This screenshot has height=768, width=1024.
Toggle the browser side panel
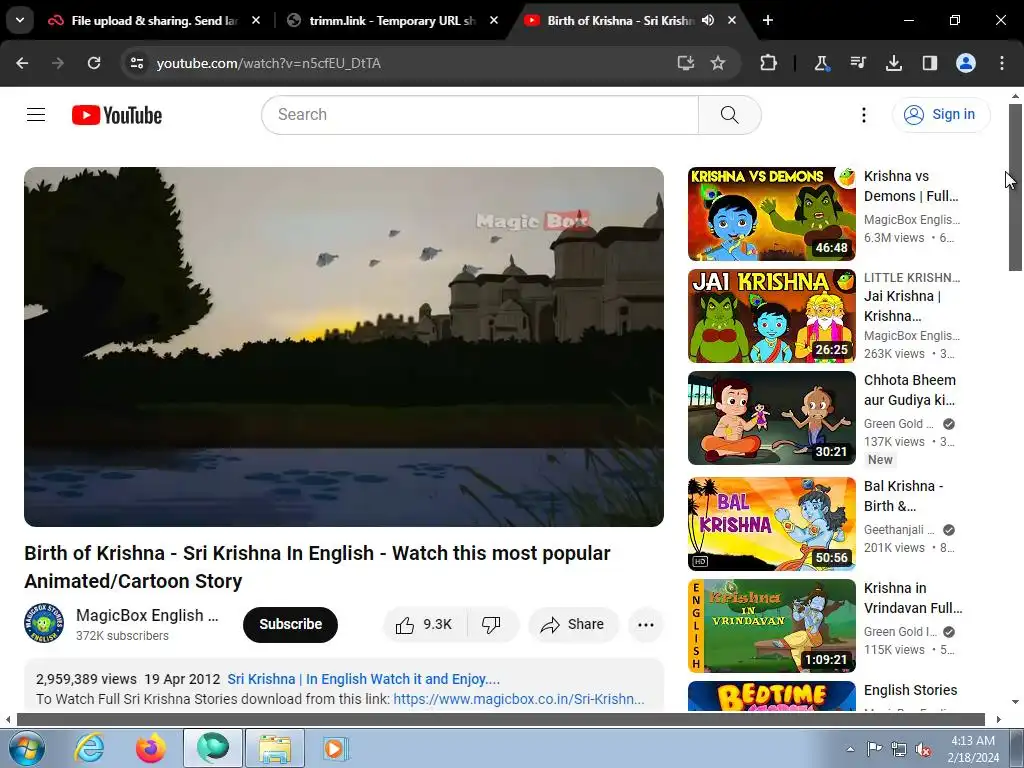point(930,63)
